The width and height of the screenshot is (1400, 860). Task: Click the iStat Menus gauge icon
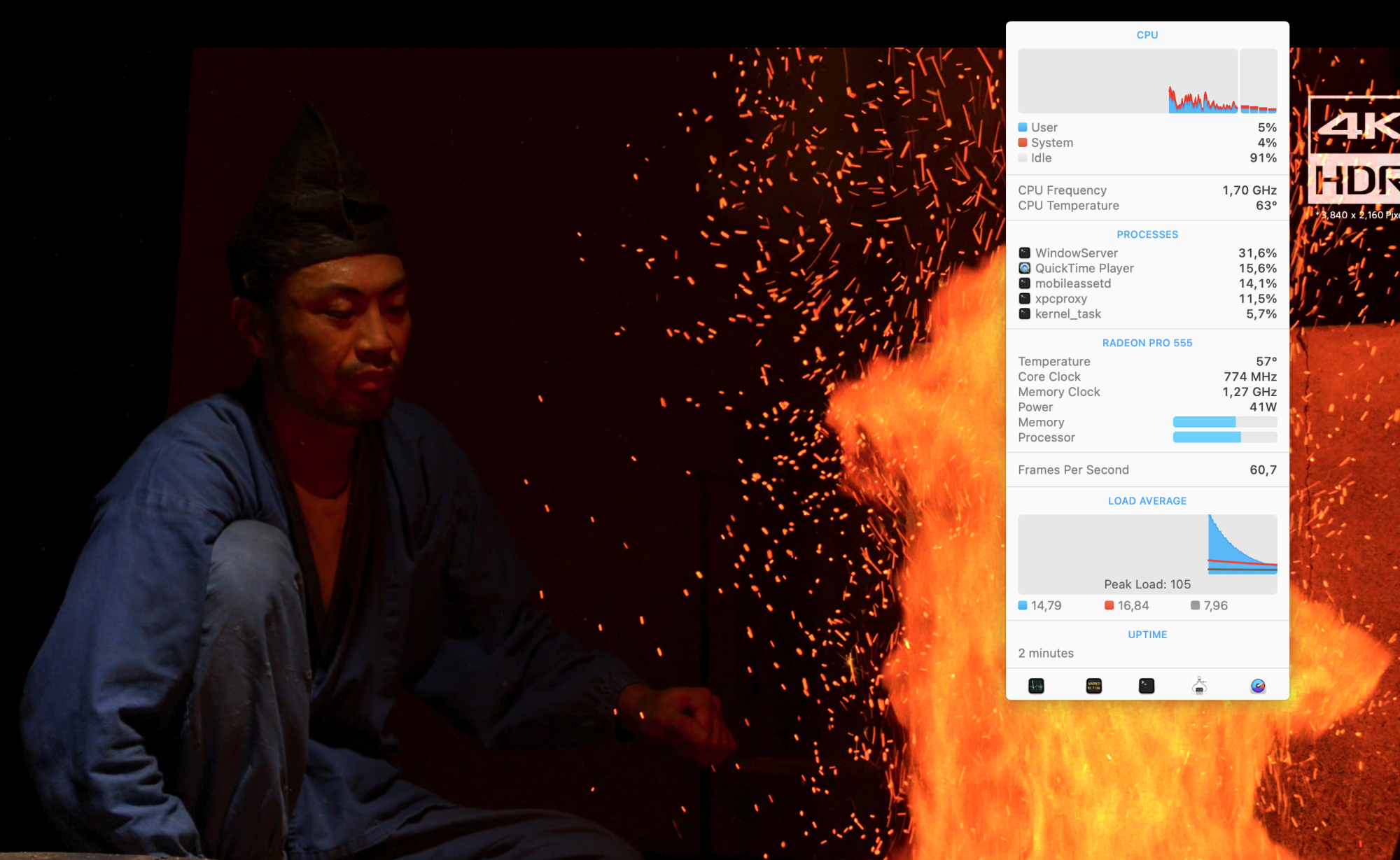(1257, 686)
